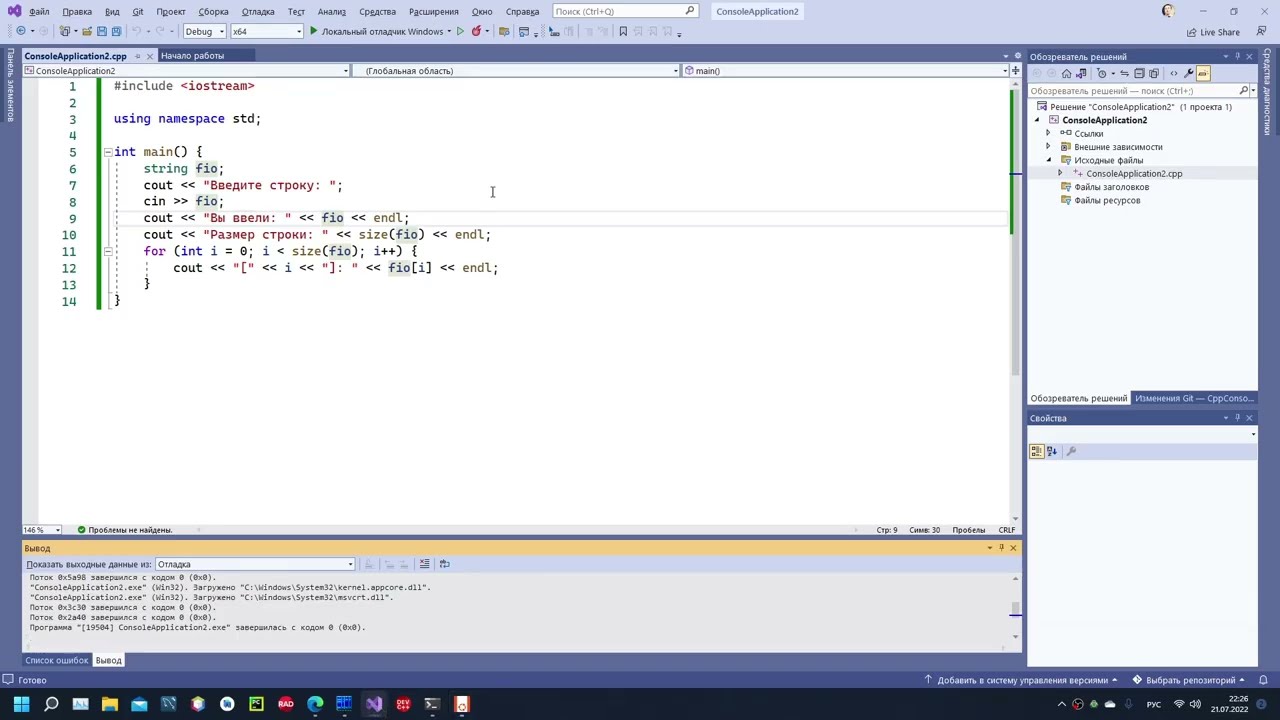
Task: Click the Visual Studio taskbar icon
Action: pos(374,704)
